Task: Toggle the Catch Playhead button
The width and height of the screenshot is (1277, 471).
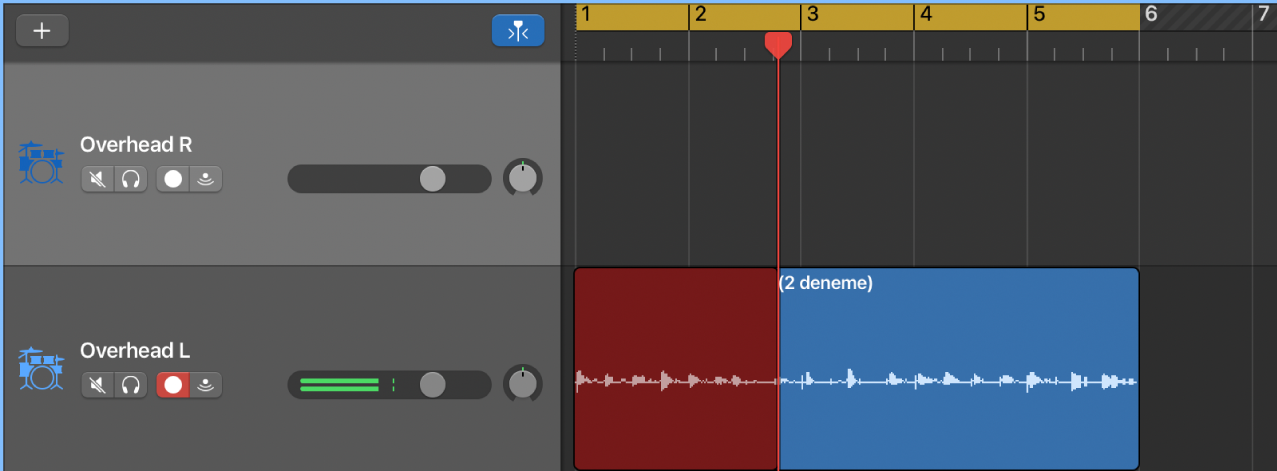Action: point(518,31)
